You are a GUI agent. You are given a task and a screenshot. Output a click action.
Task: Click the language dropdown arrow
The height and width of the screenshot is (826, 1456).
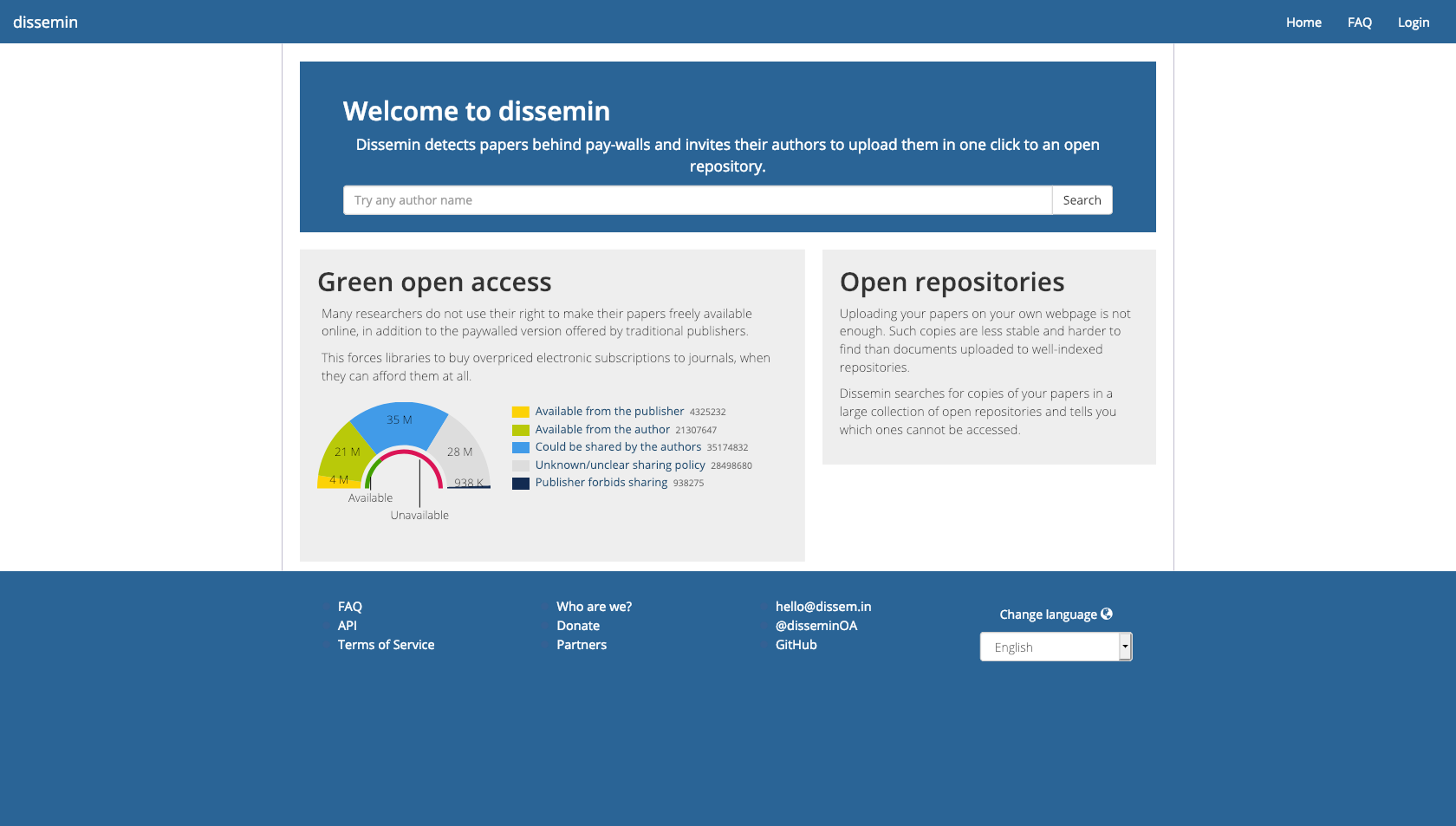tap(1125, 647)
